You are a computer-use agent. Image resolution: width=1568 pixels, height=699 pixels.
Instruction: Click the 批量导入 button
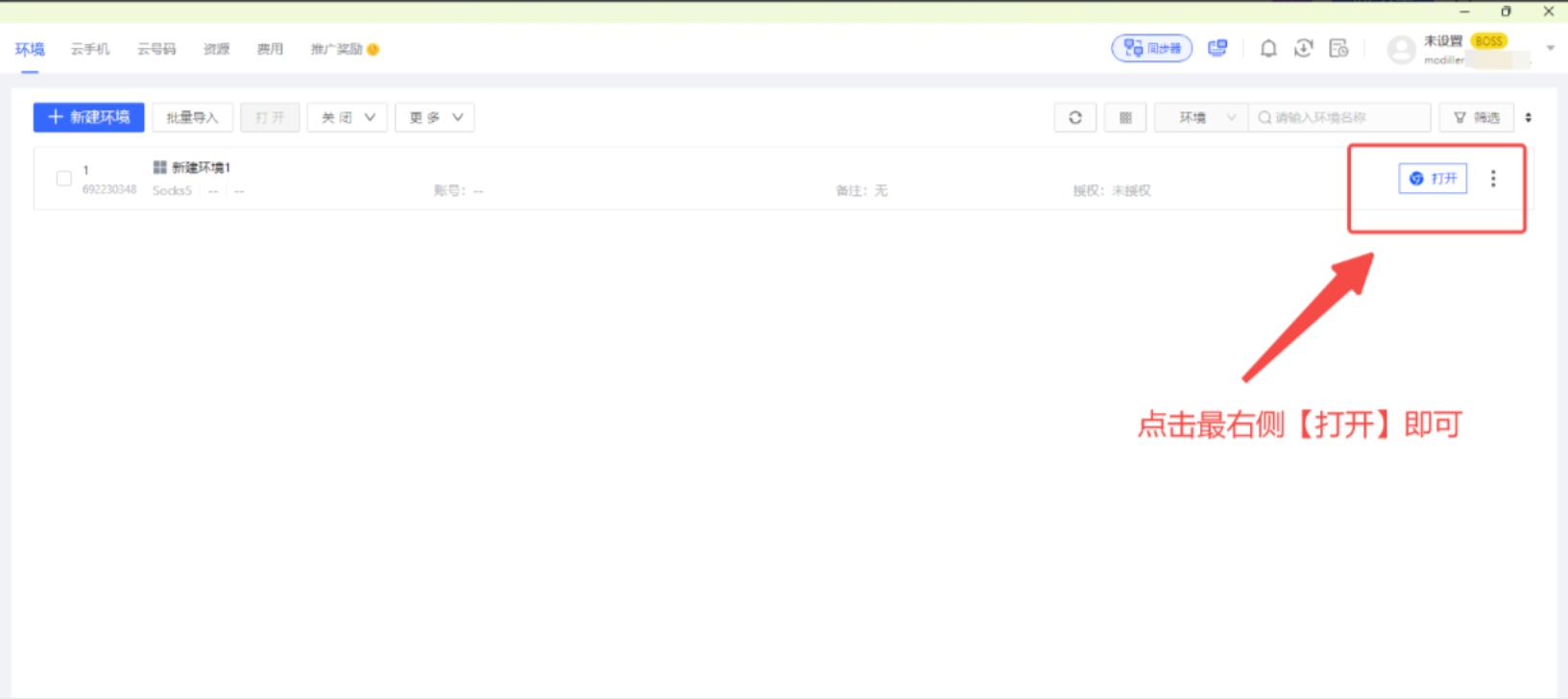click(192, 117)
